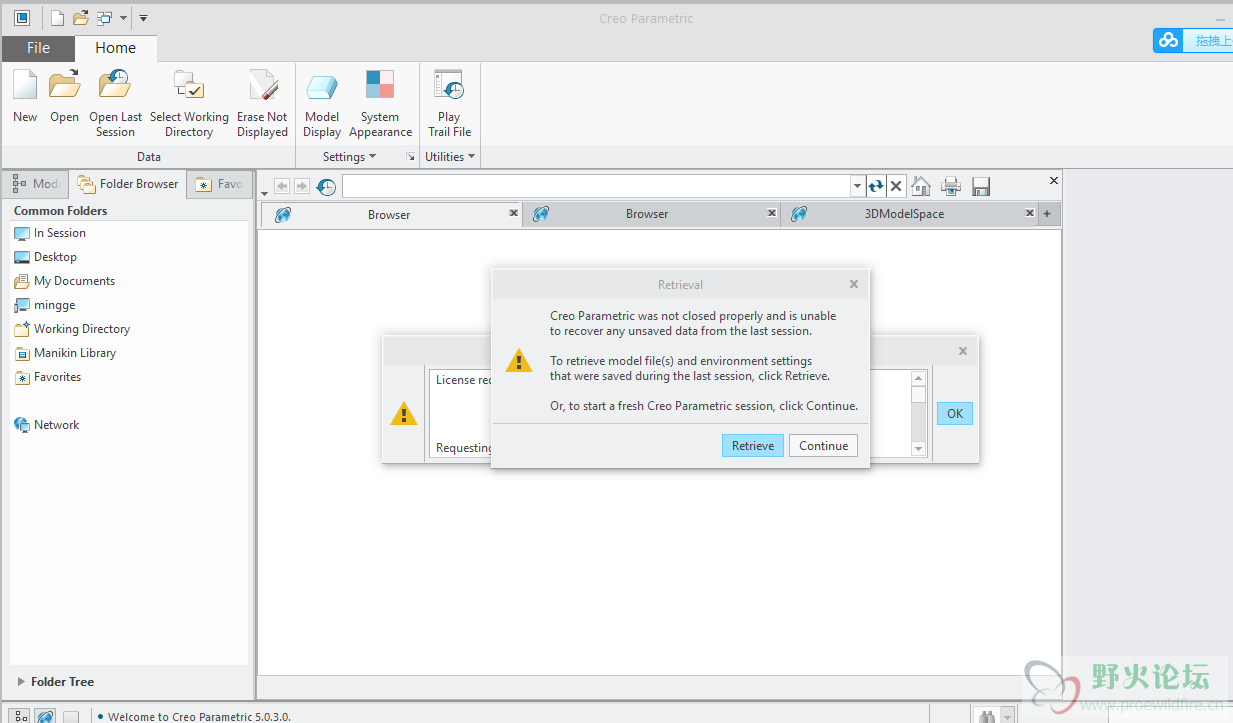The image size is (1233, 723).
Task: Click the browser Forward arrow
Action: [x=301, y=186]
